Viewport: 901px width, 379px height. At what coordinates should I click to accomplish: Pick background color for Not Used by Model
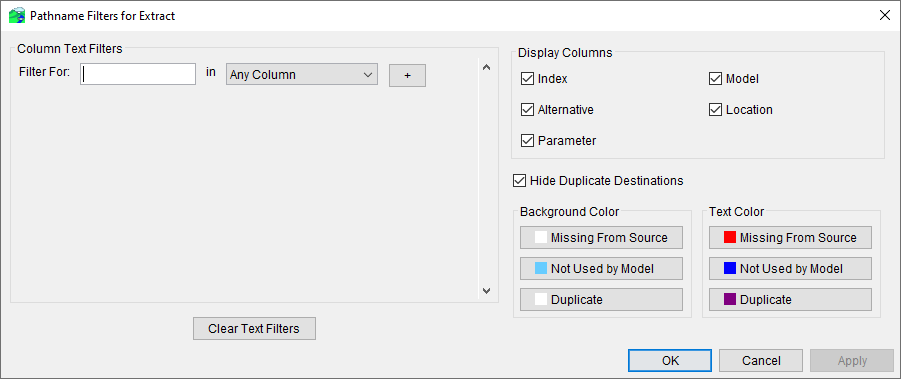click(601, 269)
